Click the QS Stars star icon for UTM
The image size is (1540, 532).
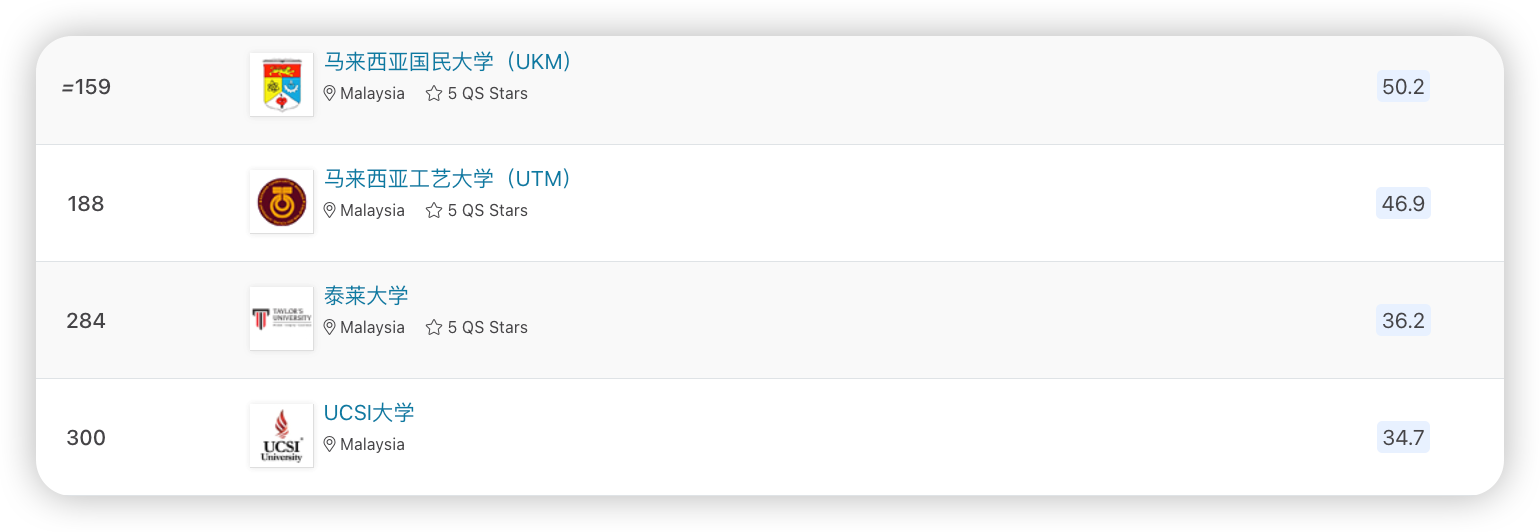tap(434, 210)
